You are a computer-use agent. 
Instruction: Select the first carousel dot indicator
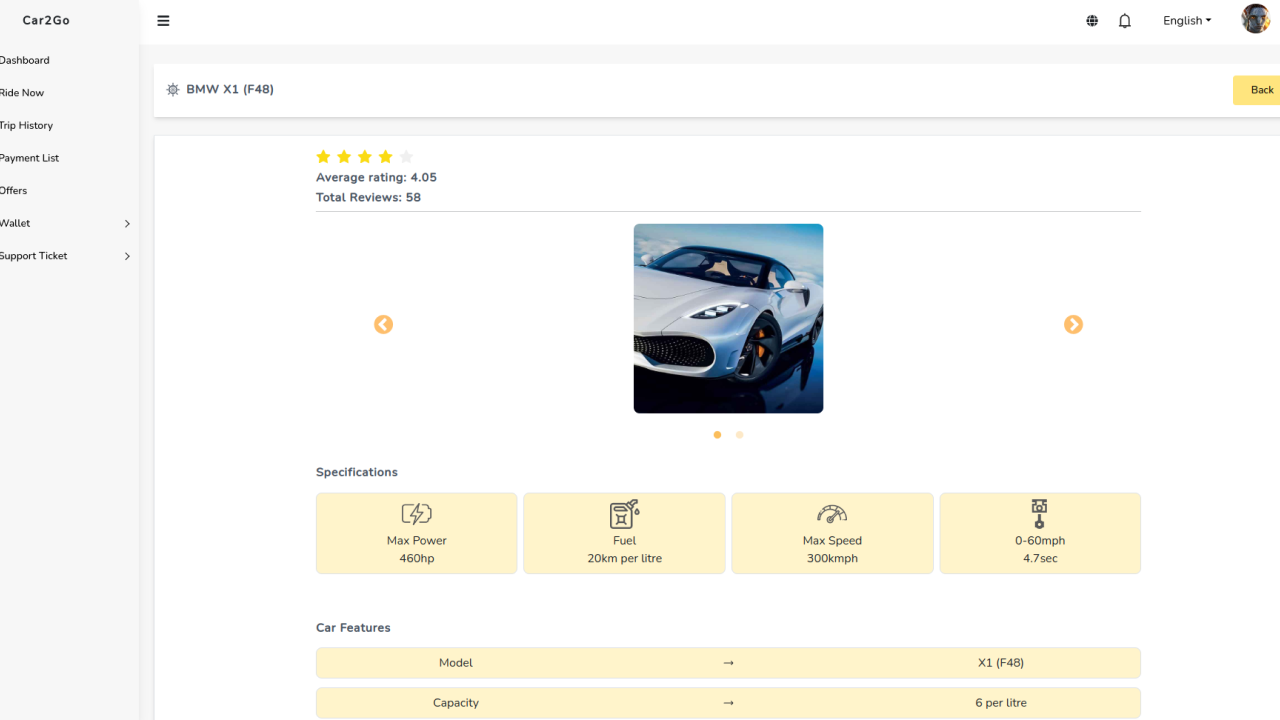click(x=717, y=435)
